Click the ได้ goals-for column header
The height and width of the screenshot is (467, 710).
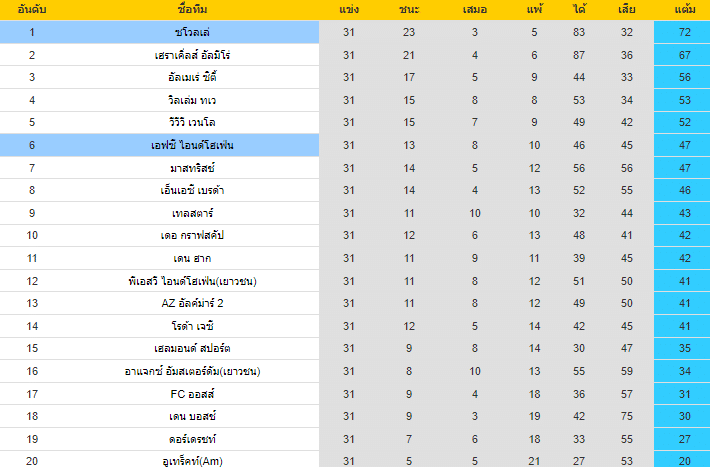point(580,10)
